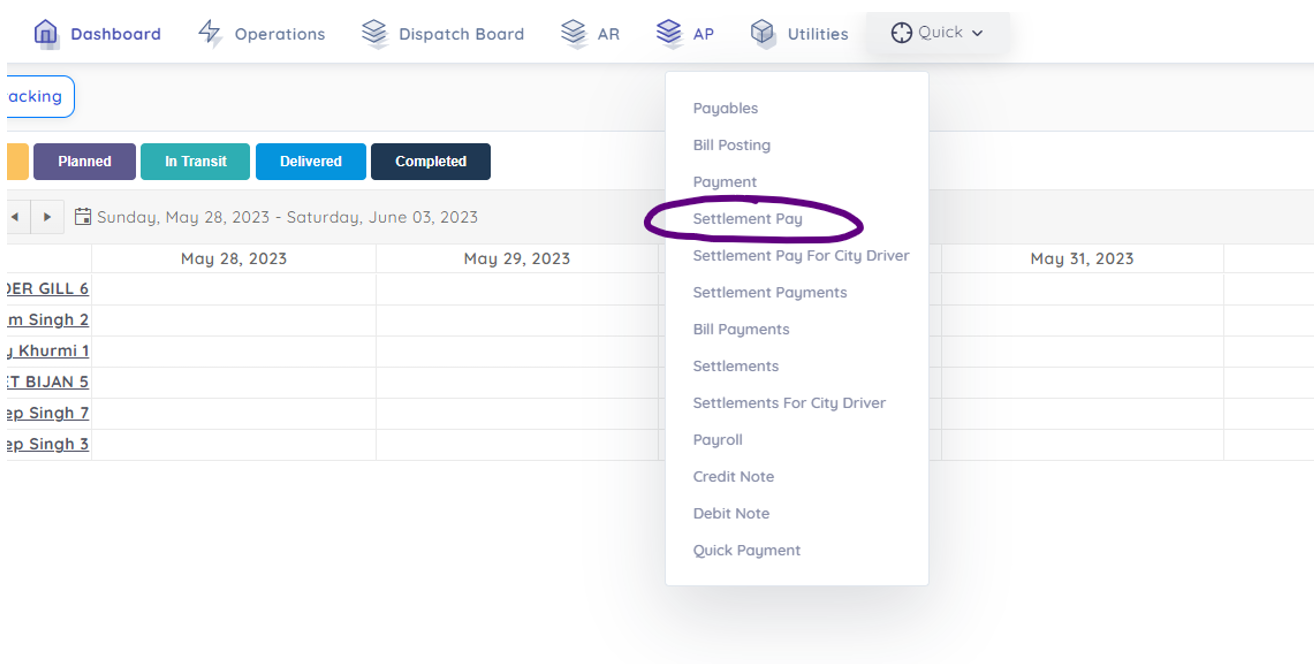The width and height of the screenshot is (1314, 664).
Task: Filter by In Transit status
Action: [x=195, y=162]
